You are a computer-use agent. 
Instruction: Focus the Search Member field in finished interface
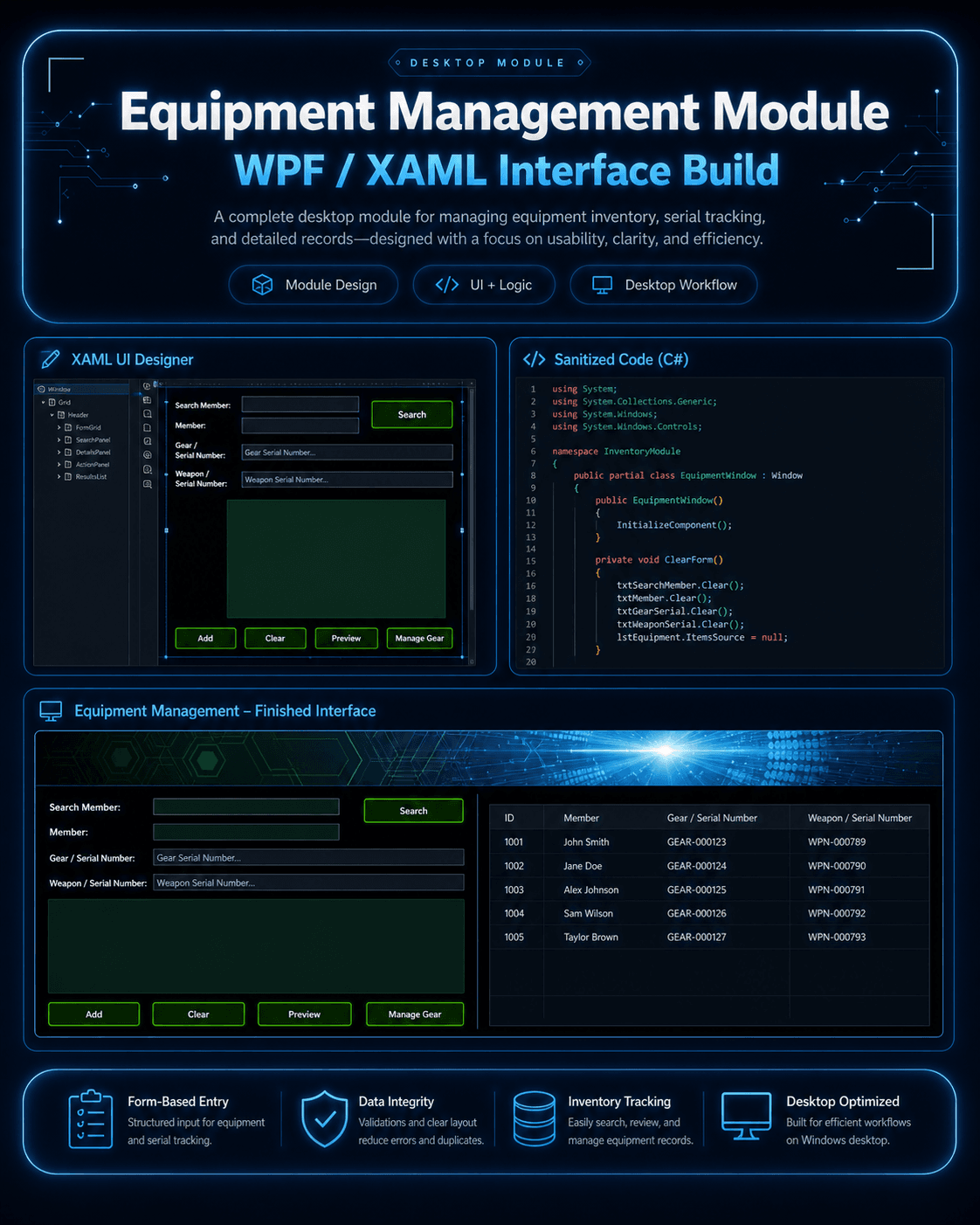246,806
